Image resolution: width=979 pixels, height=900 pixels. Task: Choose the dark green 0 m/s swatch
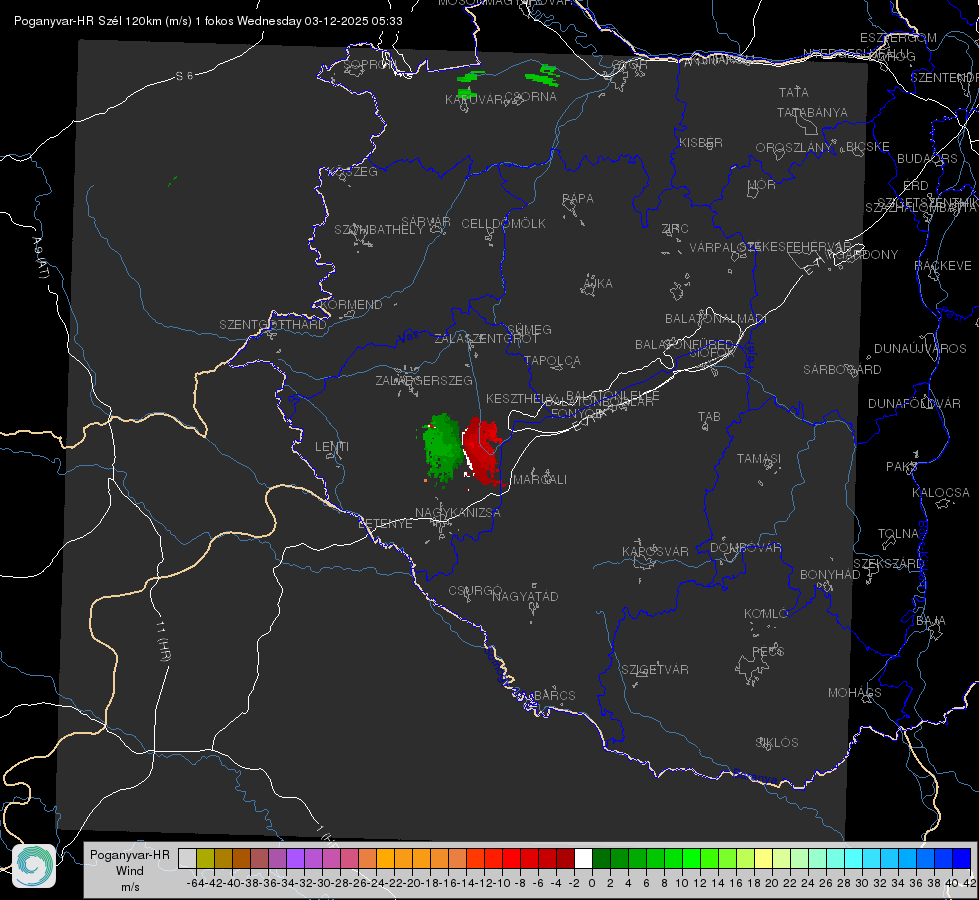point(601,858)
